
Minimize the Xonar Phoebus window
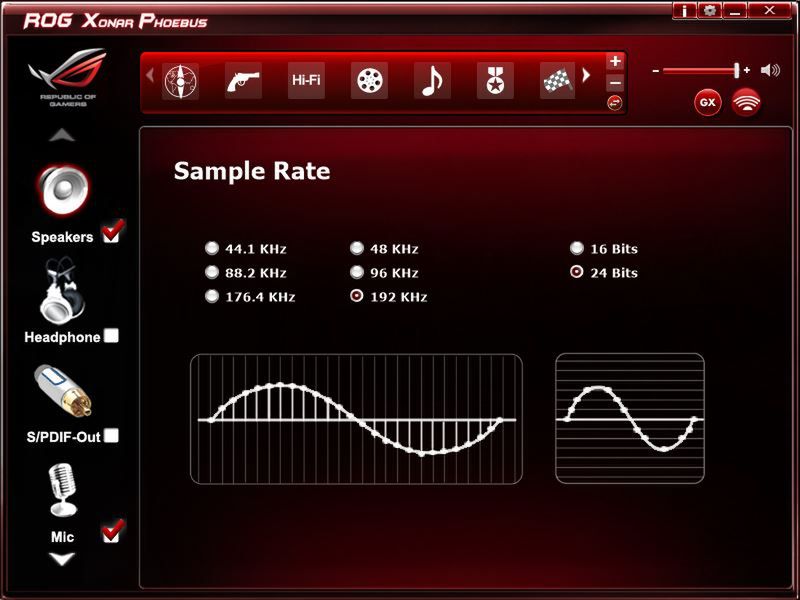(735, 11)
